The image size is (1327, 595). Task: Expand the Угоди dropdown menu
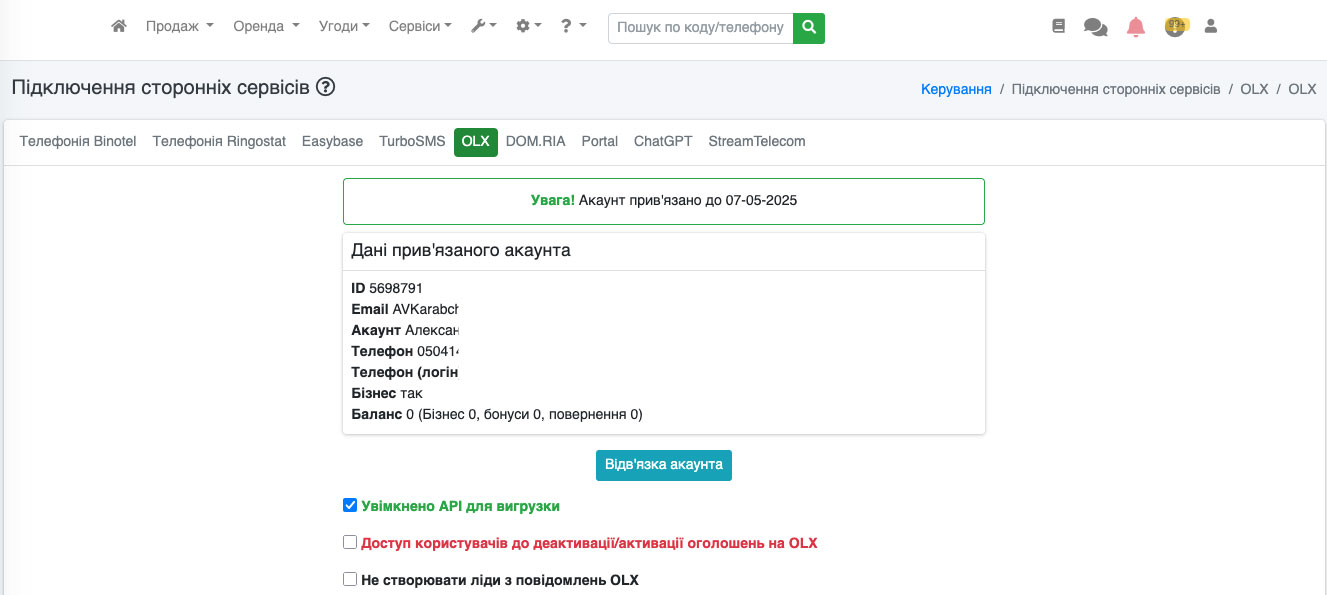click(344, 27)
